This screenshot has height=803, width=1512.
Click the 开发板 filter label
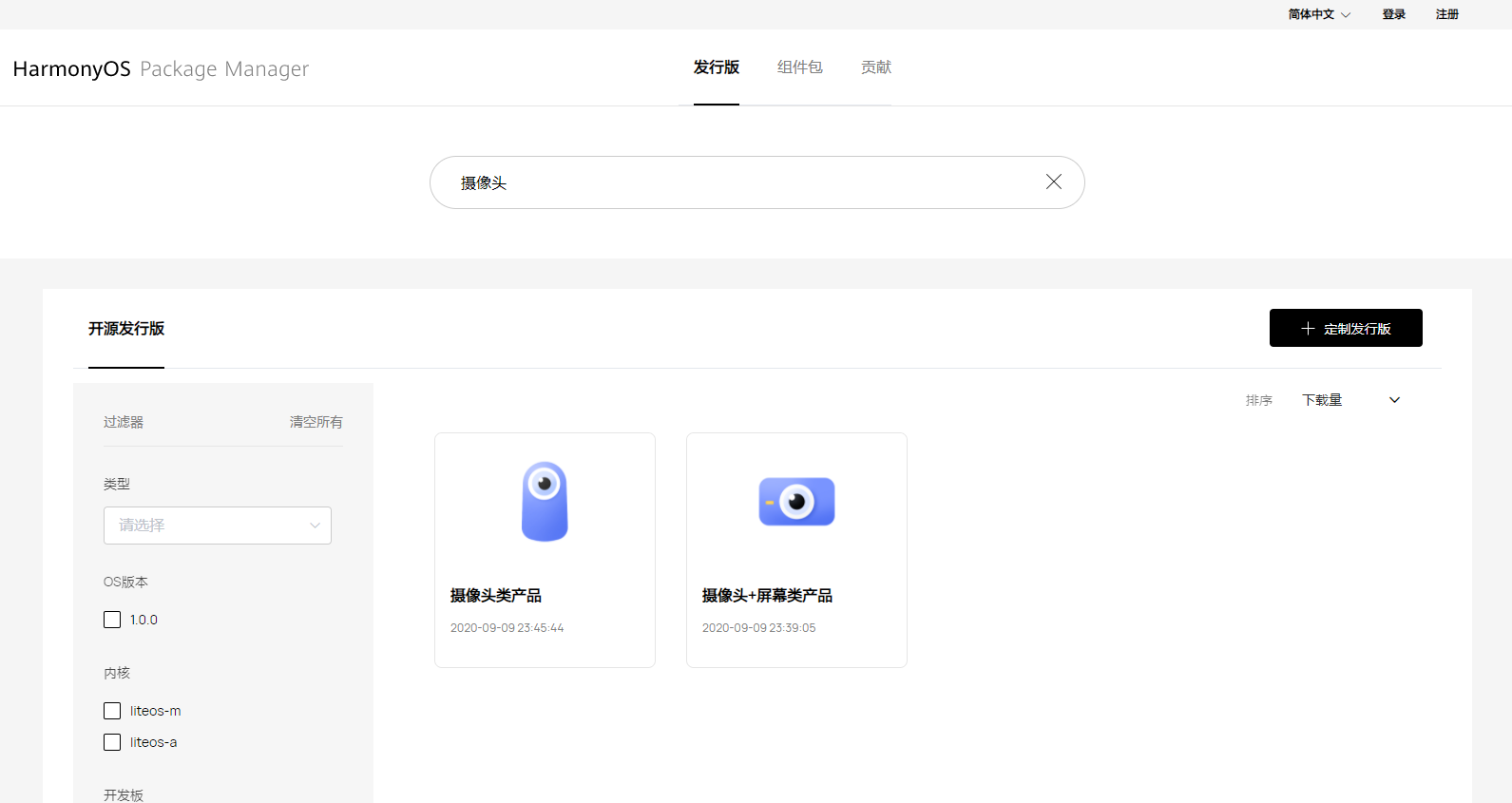click(x=124, y=795)
